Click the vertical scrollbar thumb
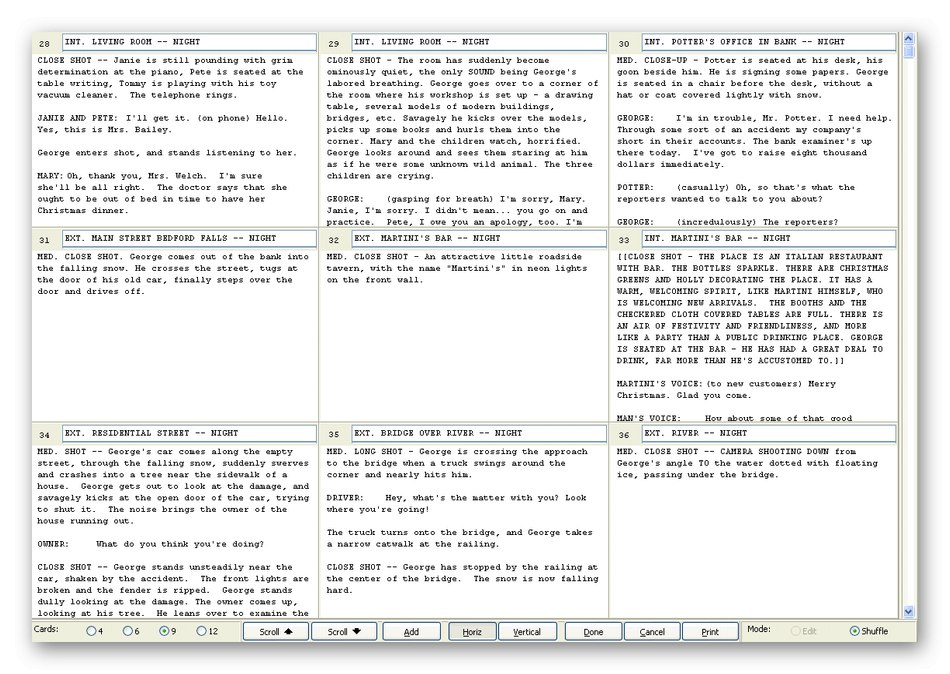The height and width of the screenshot is (674, 950). point(908,51)
